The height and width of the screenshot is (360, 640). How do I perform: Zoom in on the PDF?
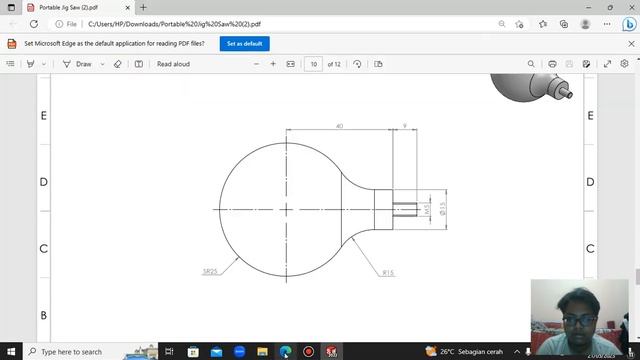(273, 64)
